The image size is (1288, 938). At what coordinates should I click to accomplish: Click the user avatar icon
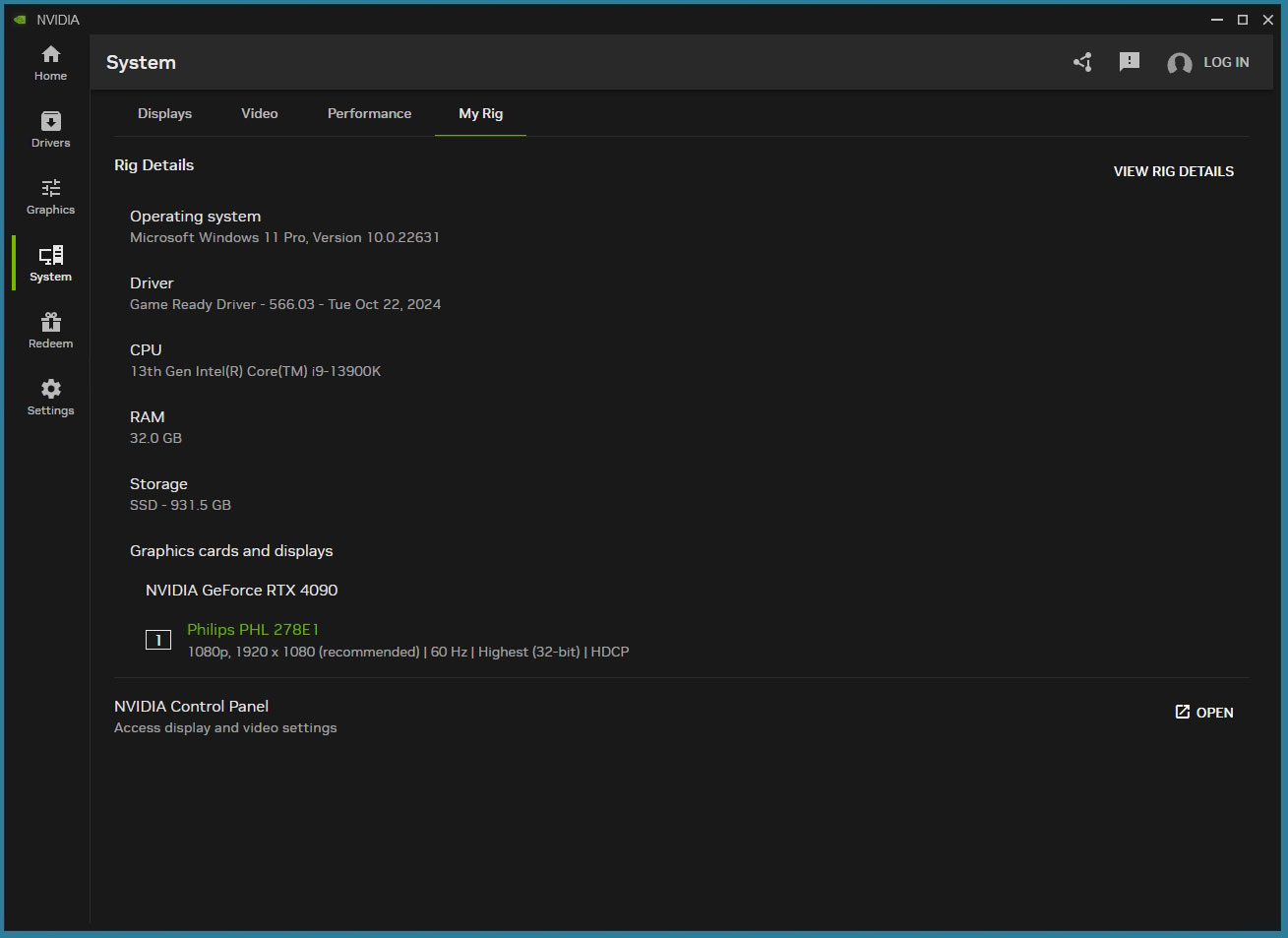[x=1179, y=63]
